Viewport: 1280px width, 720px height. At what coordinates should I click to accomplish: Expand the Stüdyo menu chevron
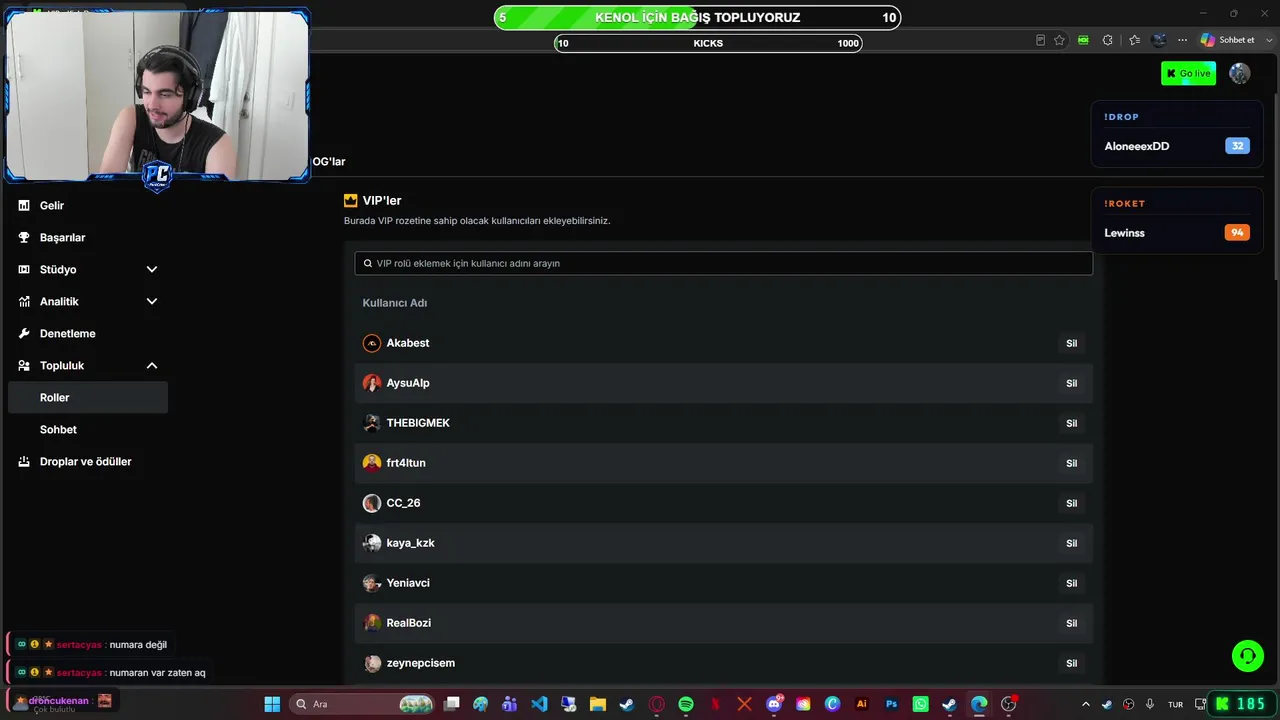(x=152, y=269)
